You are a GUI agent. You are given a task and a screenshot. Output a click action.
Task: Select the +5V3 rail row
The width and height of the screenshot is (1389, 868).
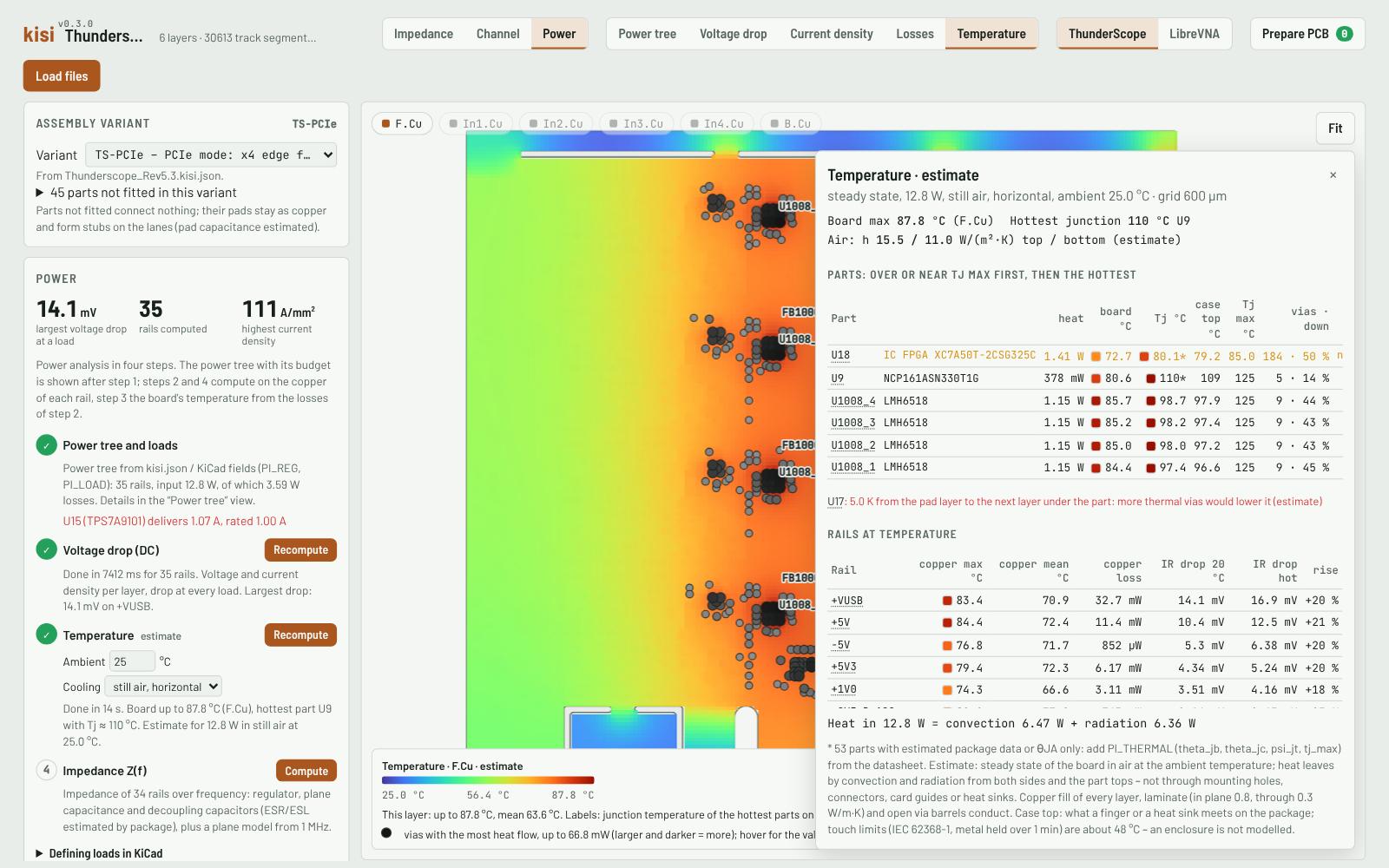pyautogui.click(x=1085, y=667)
